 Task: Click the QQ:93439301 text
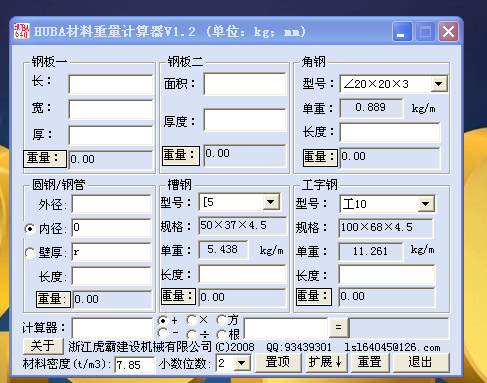coord(299,347)
